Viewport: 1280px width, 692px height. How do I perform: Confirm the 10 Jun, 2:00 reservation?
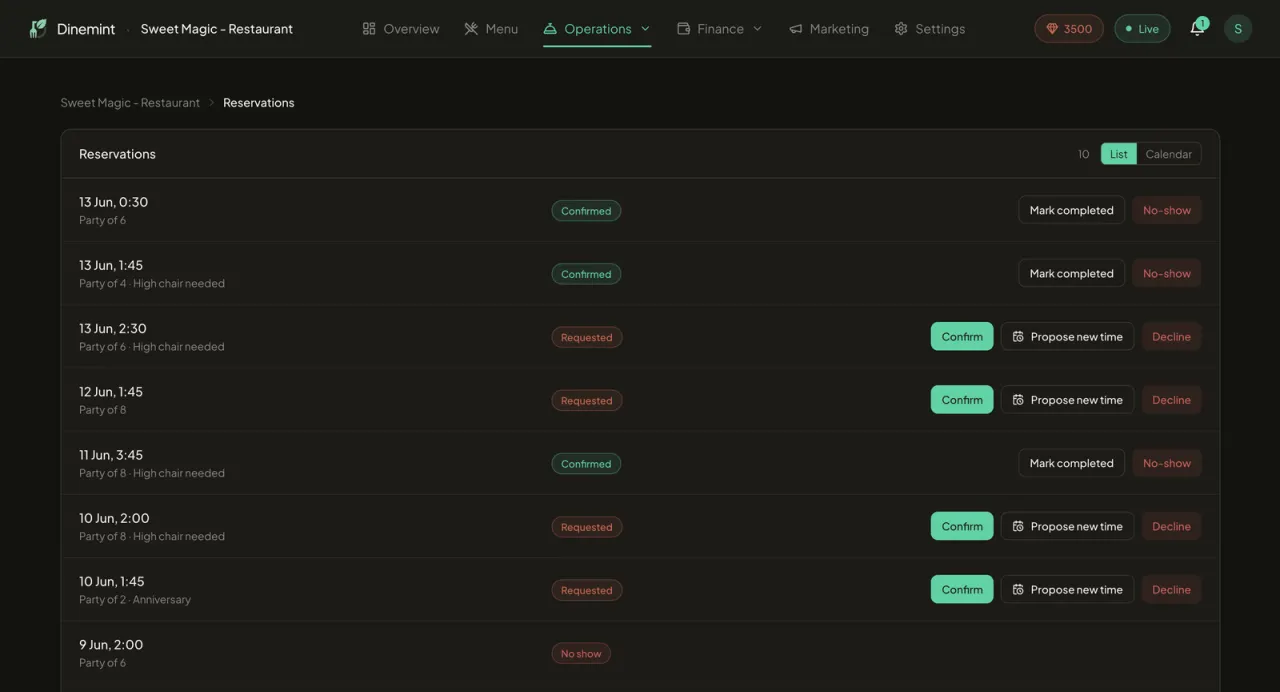tap(962, 526)
